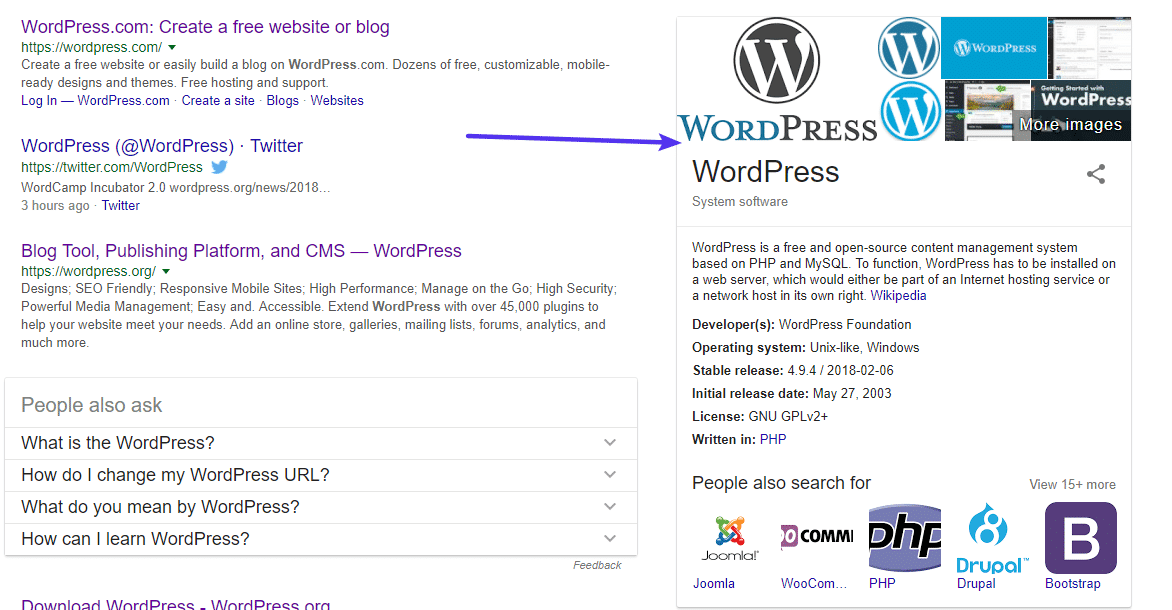This screenshot has width=1172, height=610.
Task: Open dropdown arrow next to wordpress.com URL
Action: pyautogui.click(x=172, y=48)
